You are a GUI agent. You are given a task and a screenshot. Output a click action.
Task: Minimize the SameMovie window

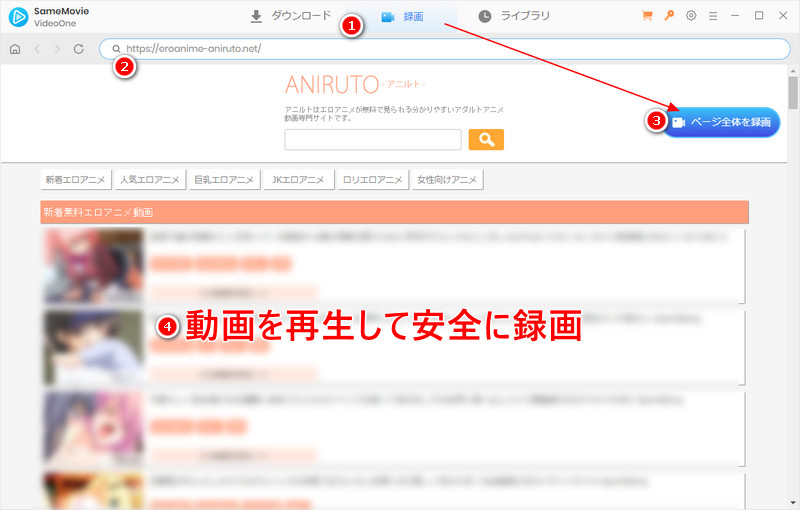(735, 16)
